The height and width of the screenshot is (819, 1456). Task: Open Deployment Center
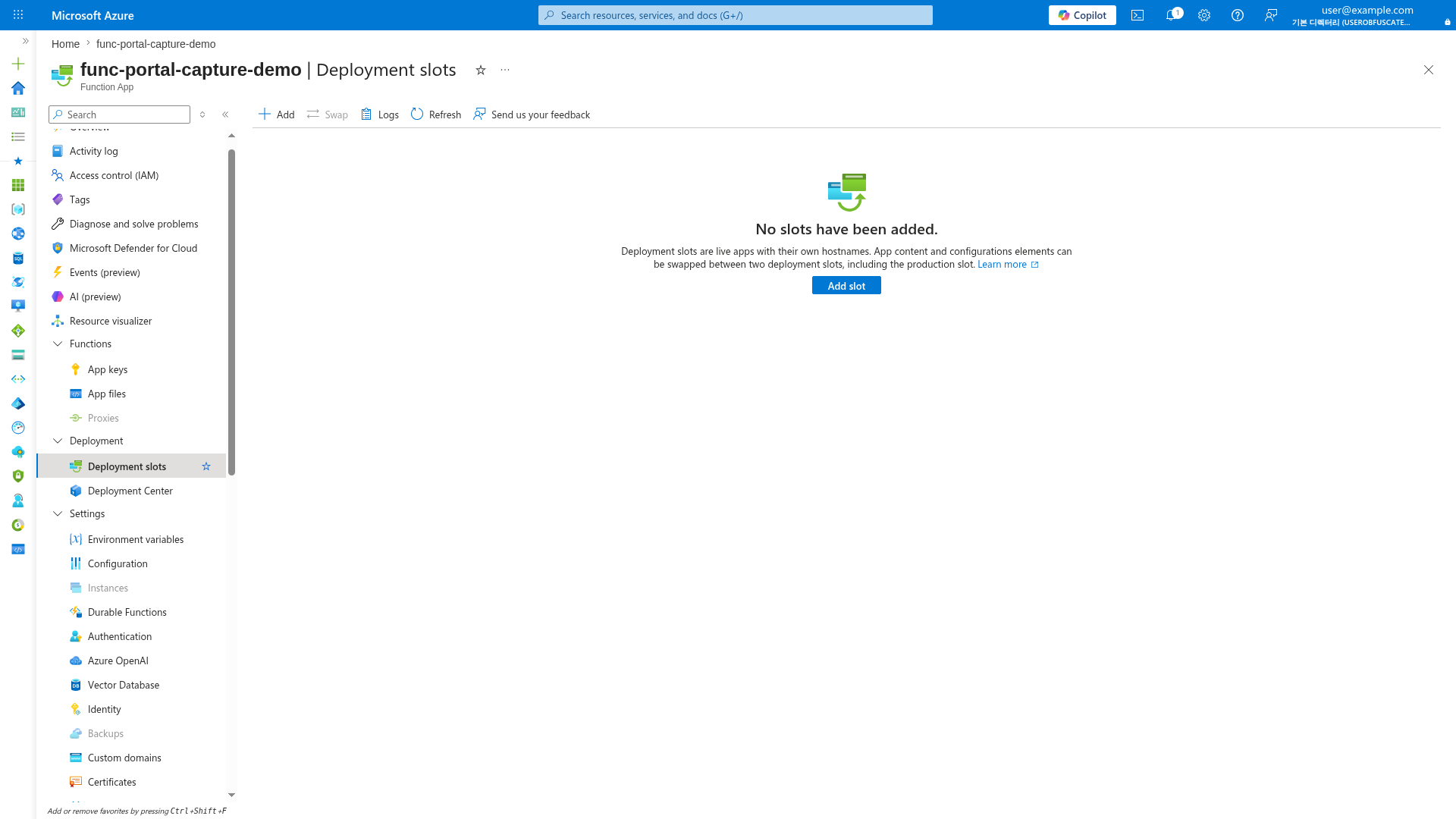click(x=131, y=491)
